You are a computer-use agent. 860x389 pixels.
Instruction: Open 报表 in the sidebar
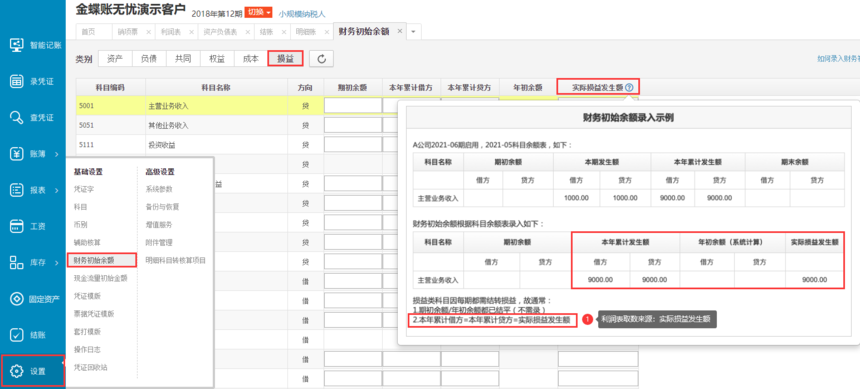click(x=33, y=190)
